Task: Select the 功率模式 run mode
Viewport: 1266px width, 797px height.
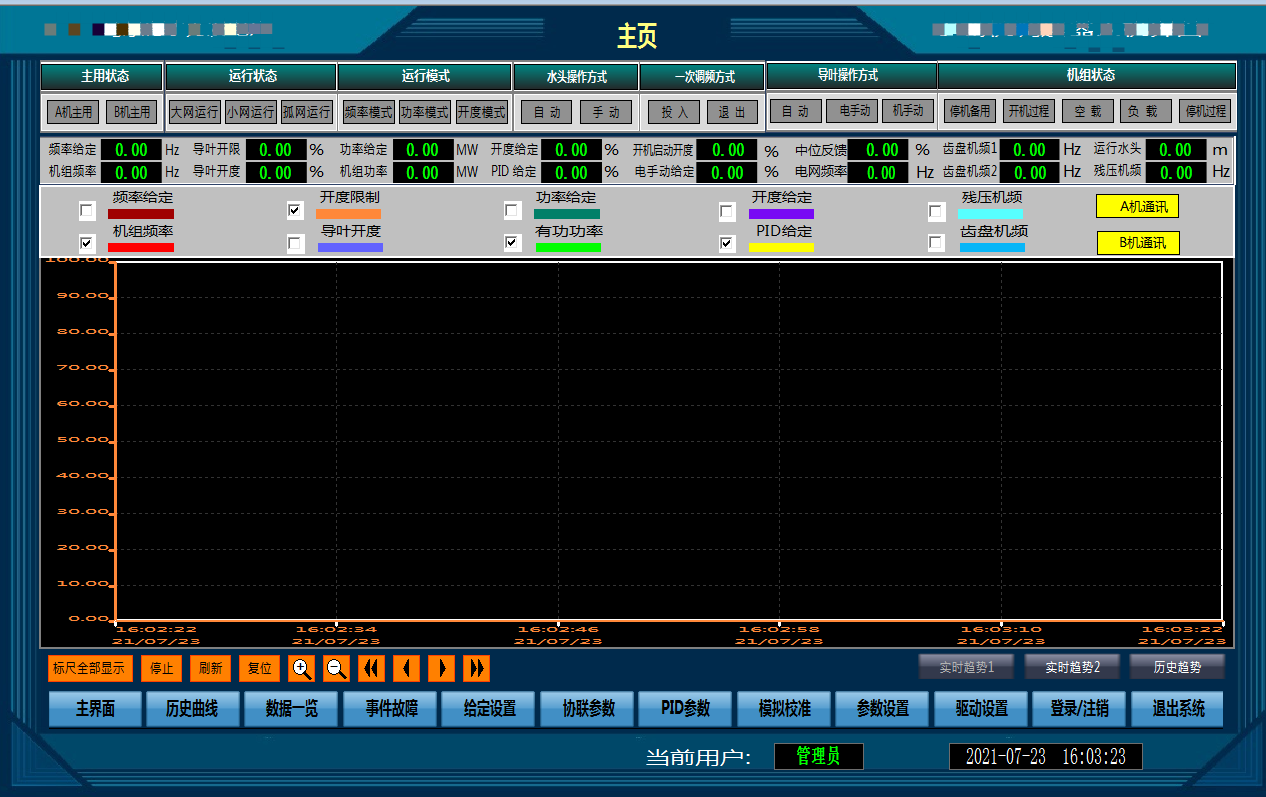Action: pyautogui.click(x=425, y=112)
